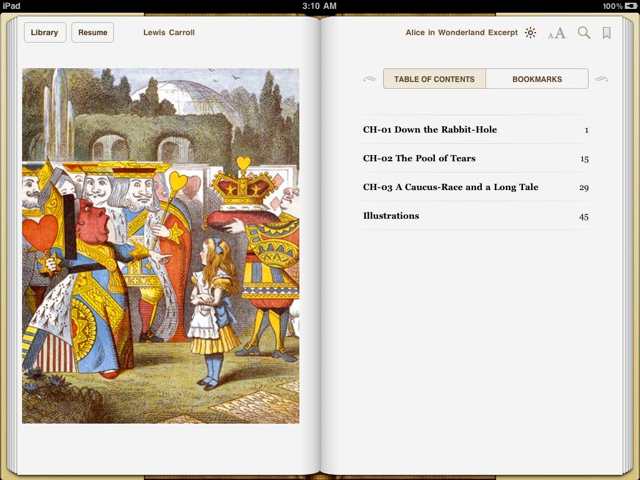The width and height of the screenshot is (640, 480).
Task: Tap page number 45 in contents
Action: pyautogui.click(x=583, y=216)
